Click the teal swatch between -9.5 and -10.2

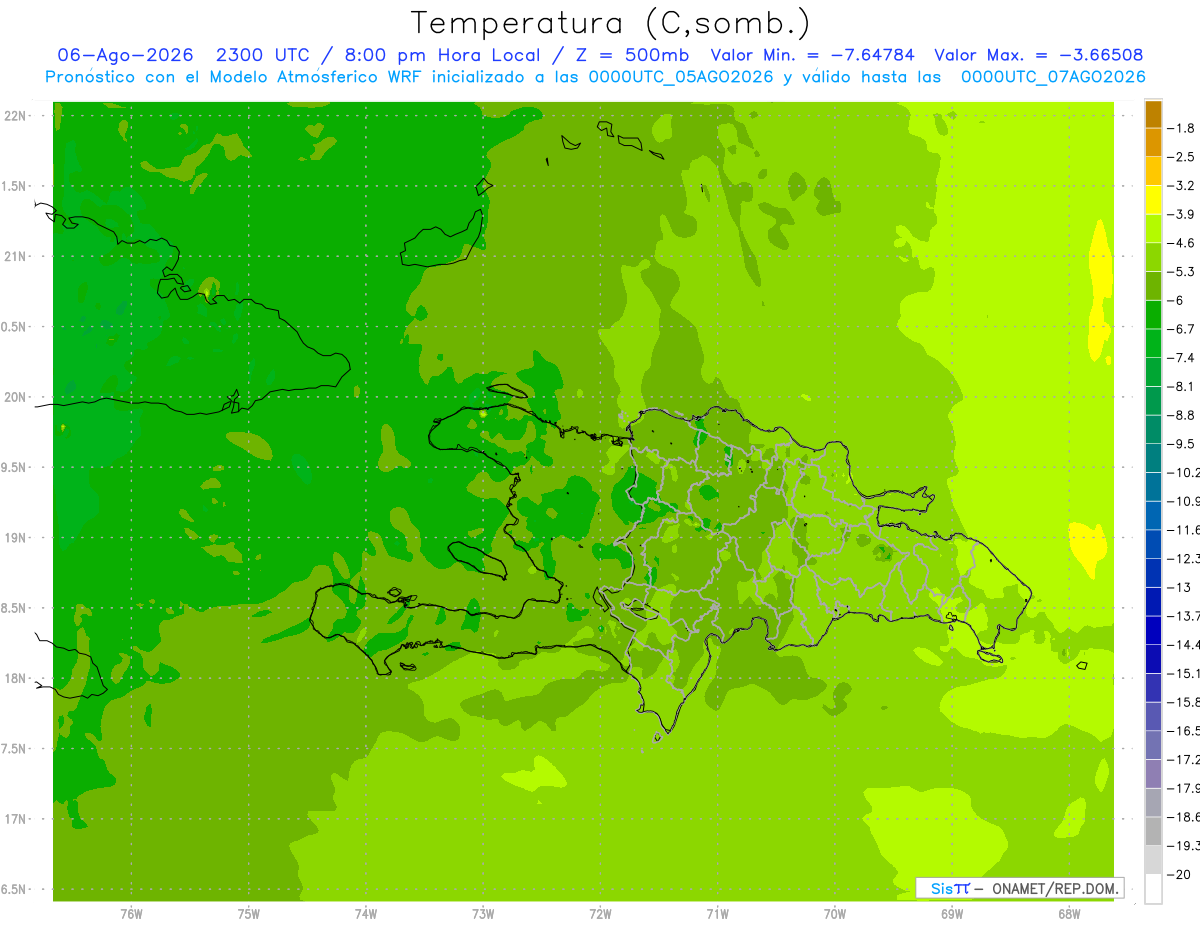tap(1153, 458)
